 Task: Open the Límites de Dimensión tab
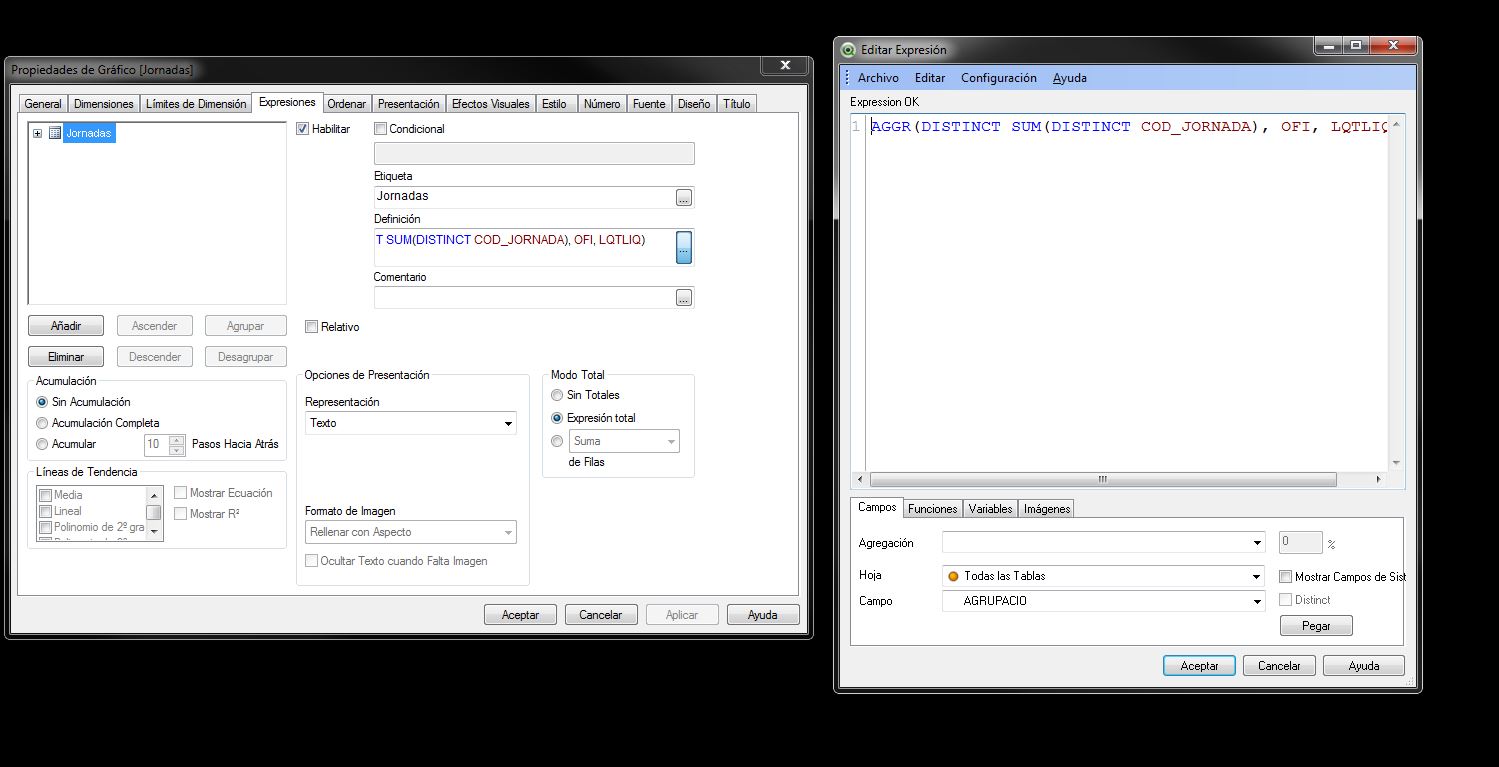[x=196, y=104]
